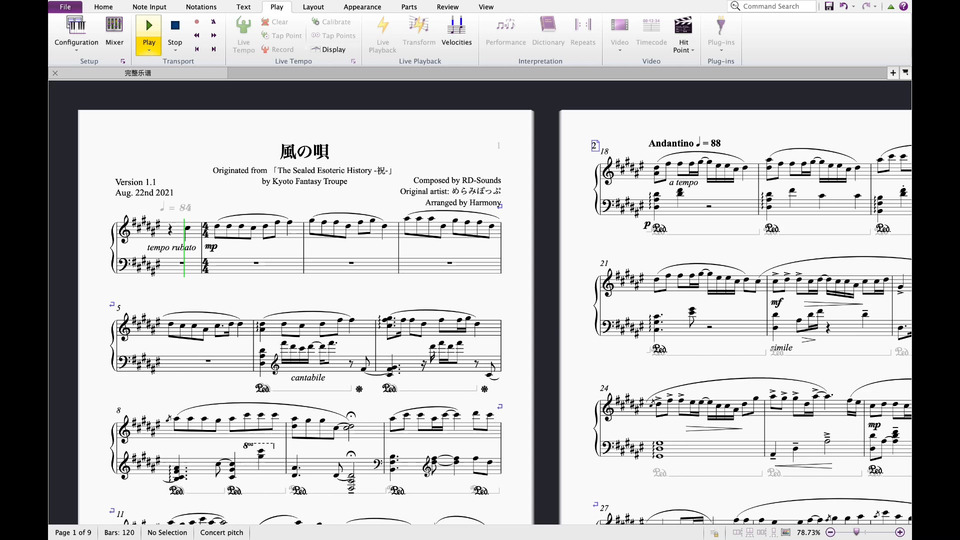Open the switch tabs menu arrow
This screenshot has height=540, width=960.
(x=905, y=73)
